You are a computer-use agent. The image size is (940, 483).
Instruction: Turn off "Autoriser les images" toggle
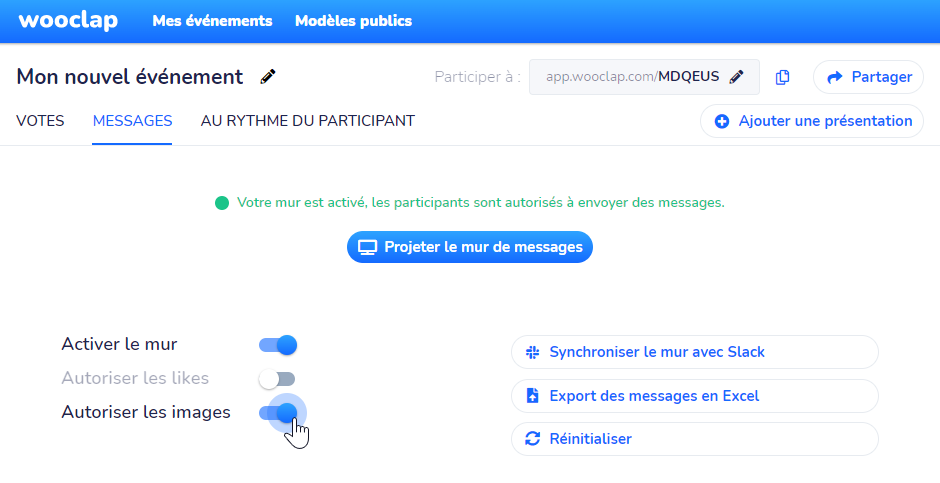[x=278, y=412]
